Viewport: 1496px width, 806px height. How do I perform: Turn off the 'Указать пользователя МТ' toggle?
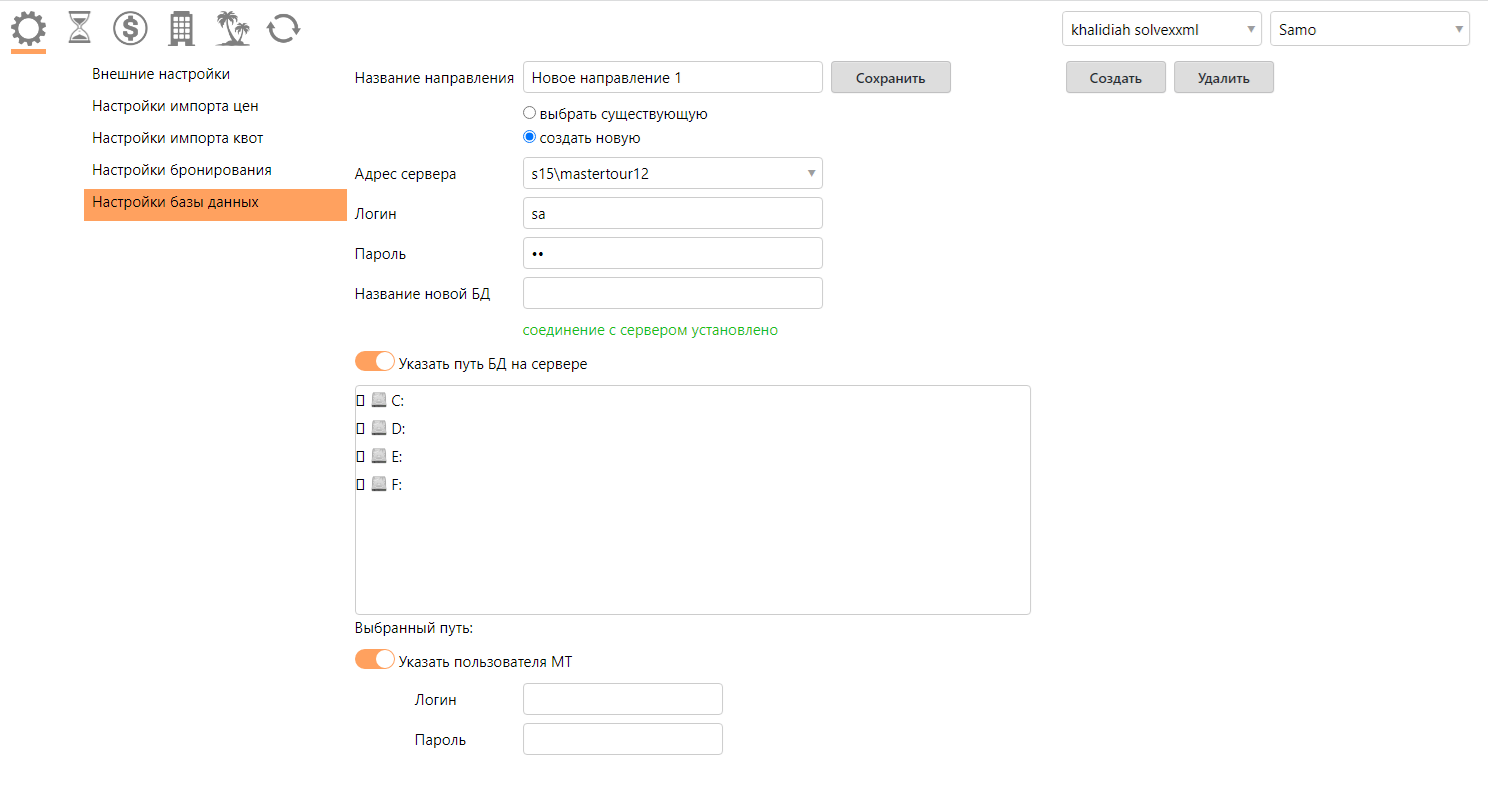[375, 660]
